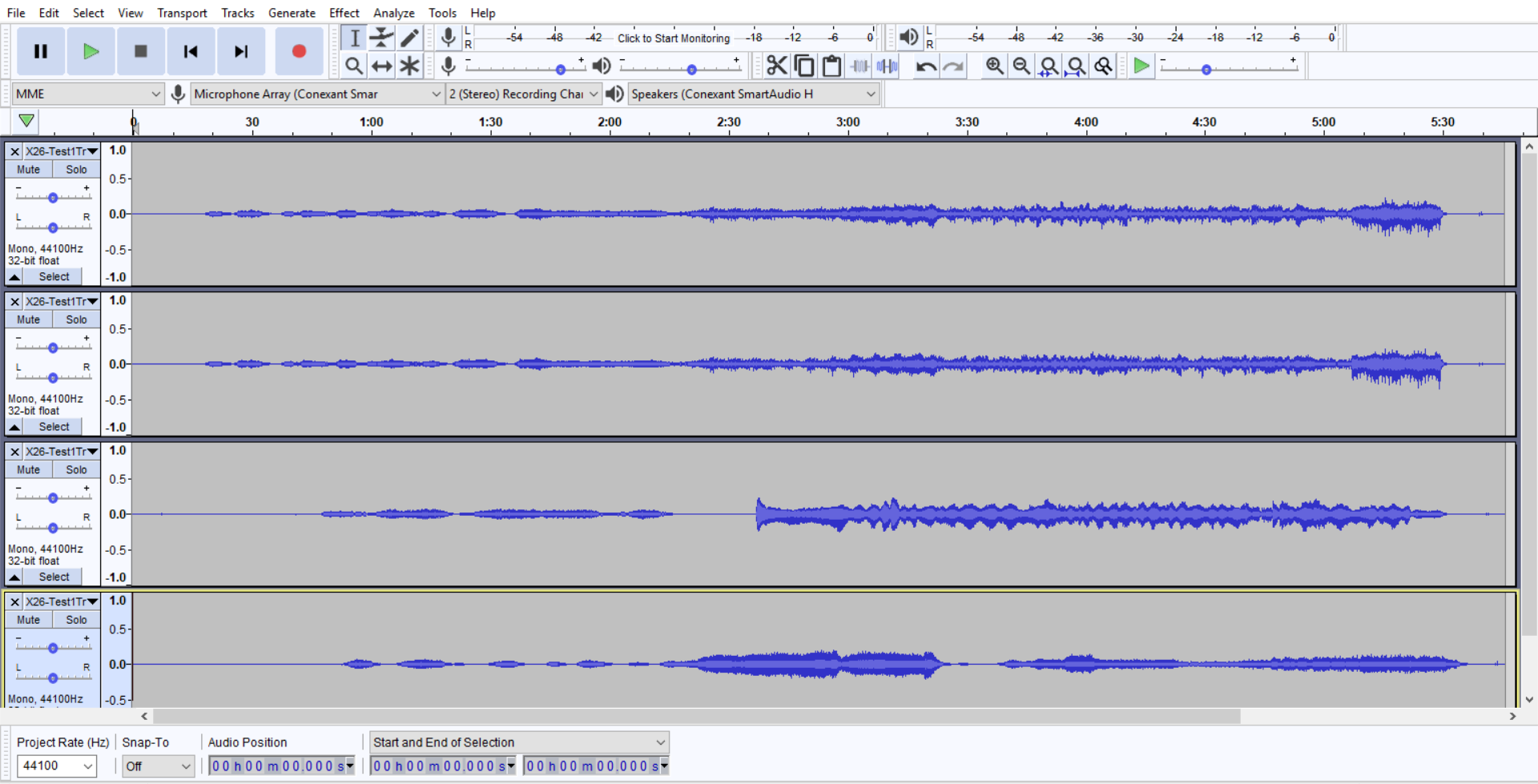The height and width of the screenshot is (784, 1538).
Task: Select the Draw (pencil) tool
Action: click(409, 38)
